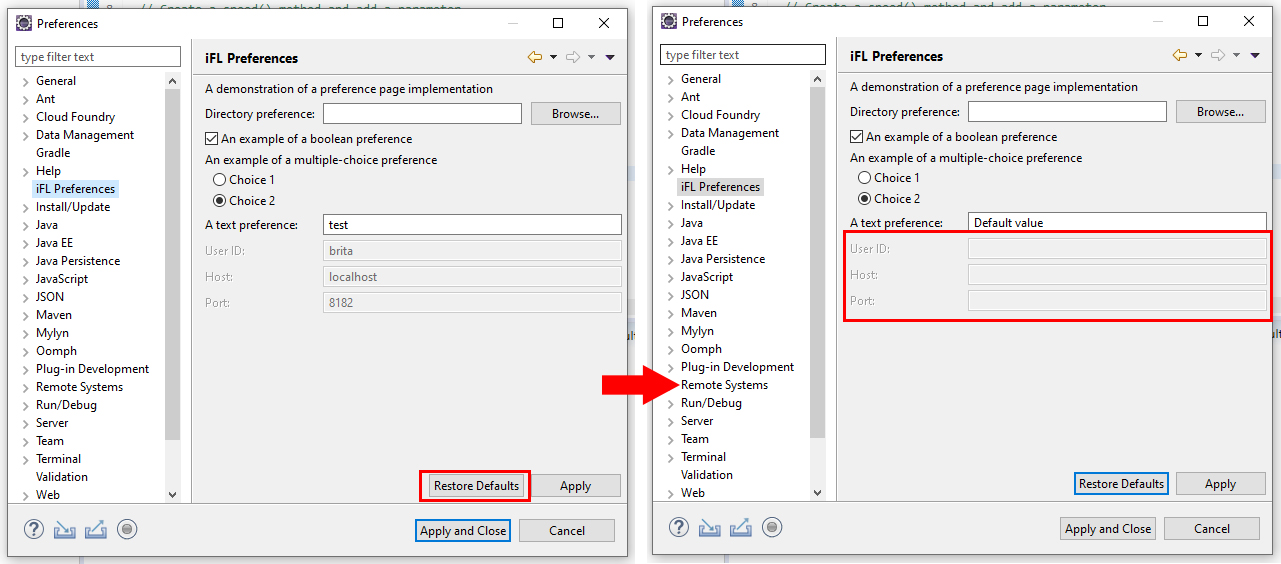Click import preferences icon in left window
This screenshot has height=564, width=1281.
65,529
